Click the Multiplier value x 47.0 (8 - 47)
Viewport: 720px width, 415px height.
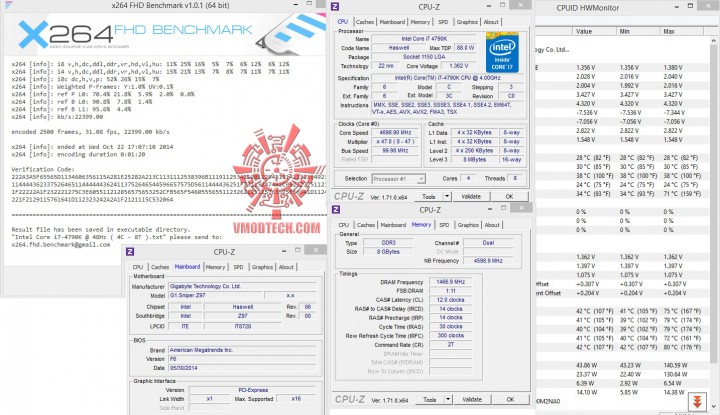tap(395, 141)
